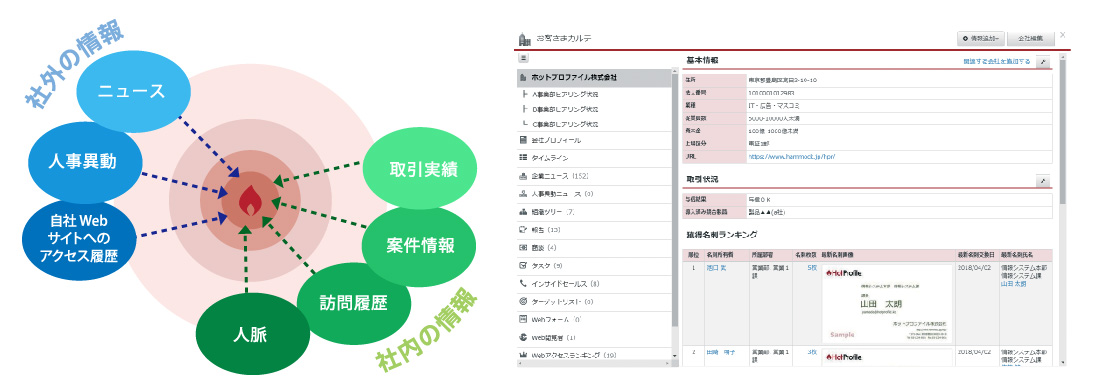Click the 案件情報 green bubble
The height and width of the screenshot is (391, 1094).
(420, 245)
